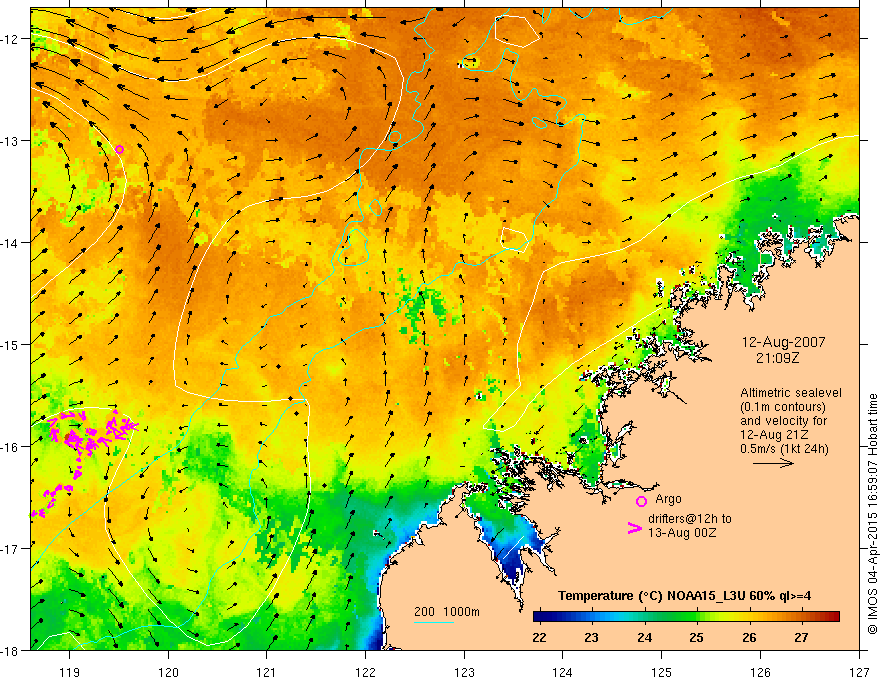Click latitude axis label '-13'
This screenshot has height=680, width=880.
[10, 141]
